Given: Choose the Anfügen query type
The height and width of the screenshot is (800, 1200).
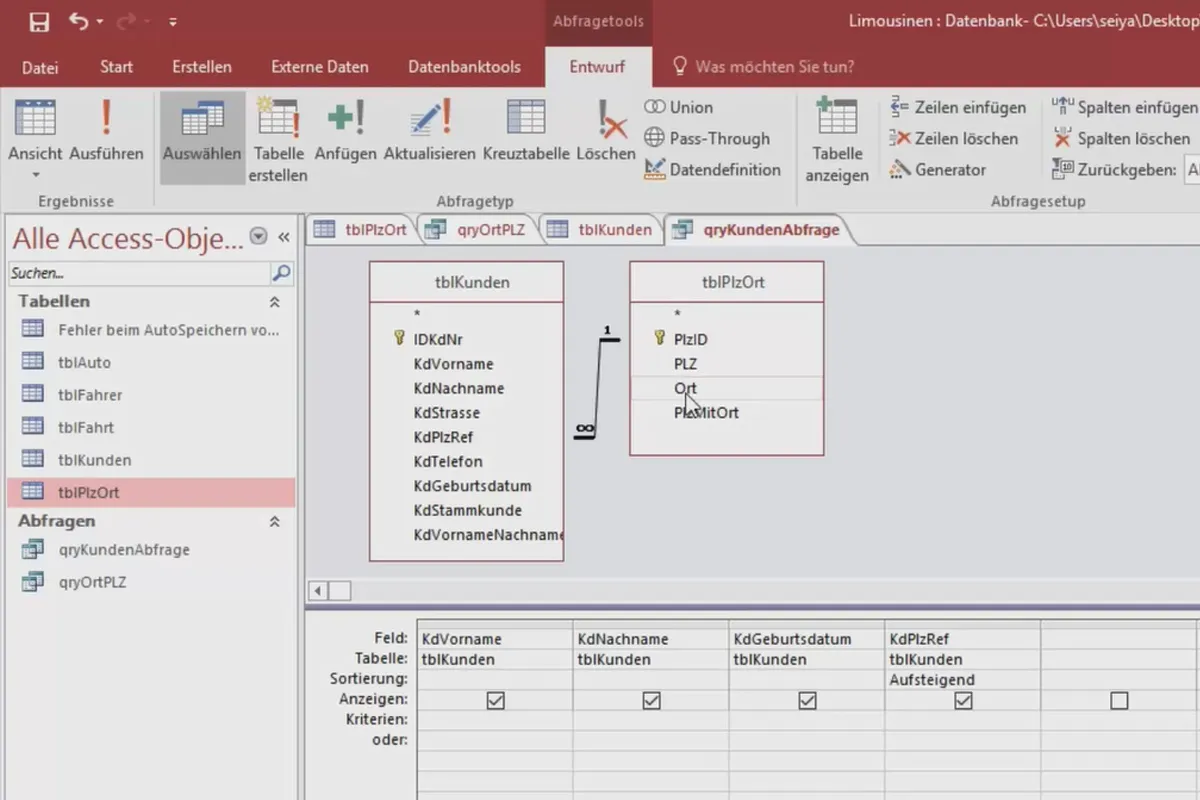Looking at the screenshot, I should pyautogui.click(x=345, y=131).
